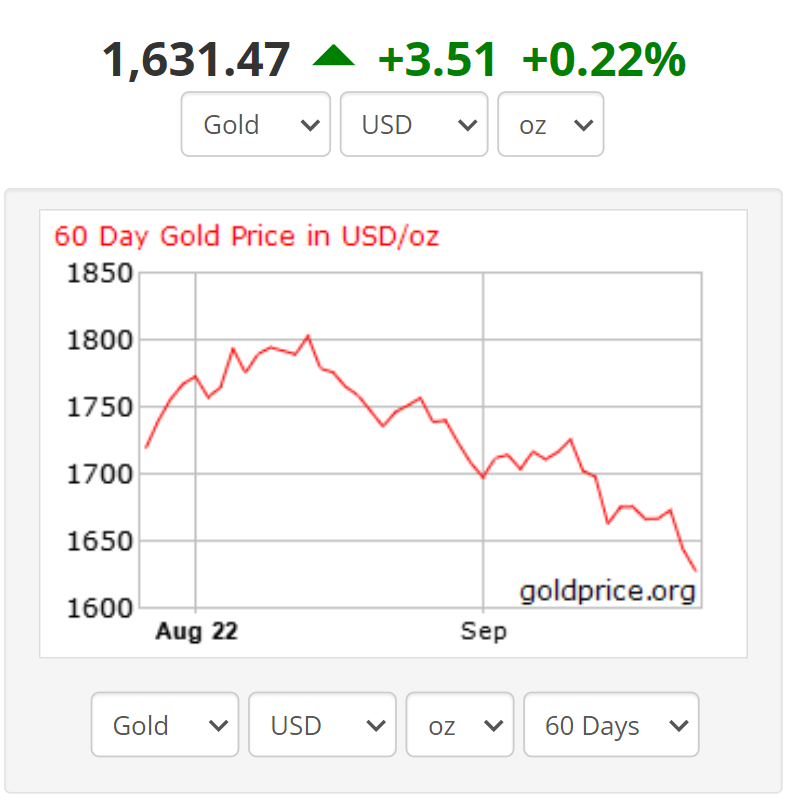
Task: Expand the oz dropdown below the chart
Action: [459, 725]
